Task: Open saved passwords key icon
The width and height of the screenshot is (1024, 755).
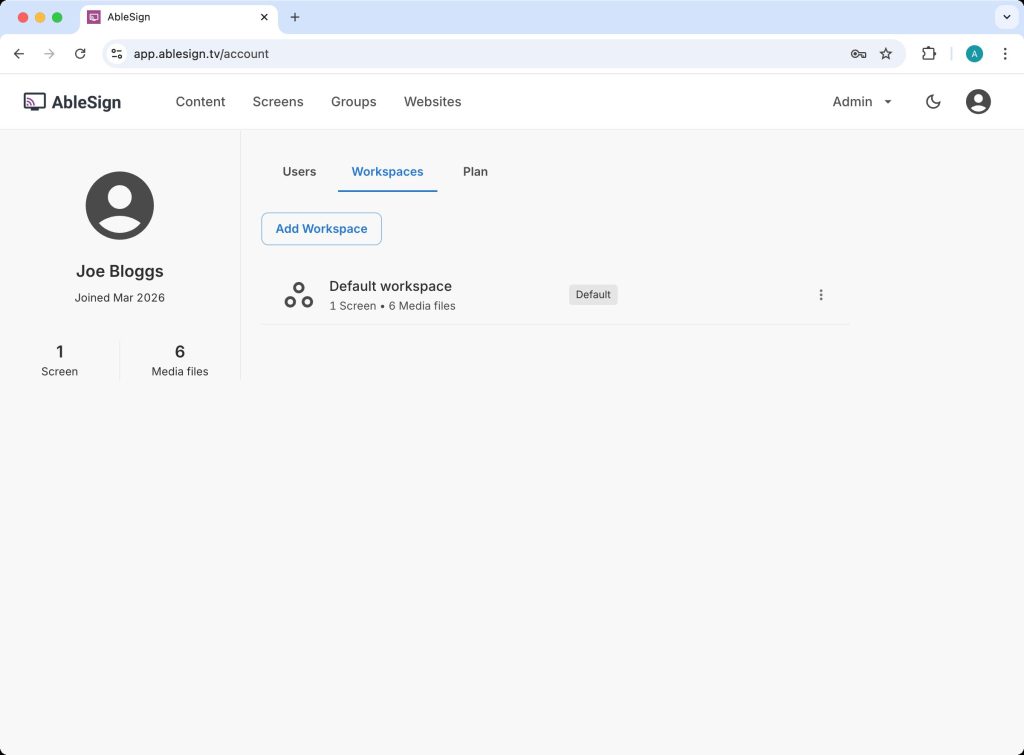Action: 858,54
